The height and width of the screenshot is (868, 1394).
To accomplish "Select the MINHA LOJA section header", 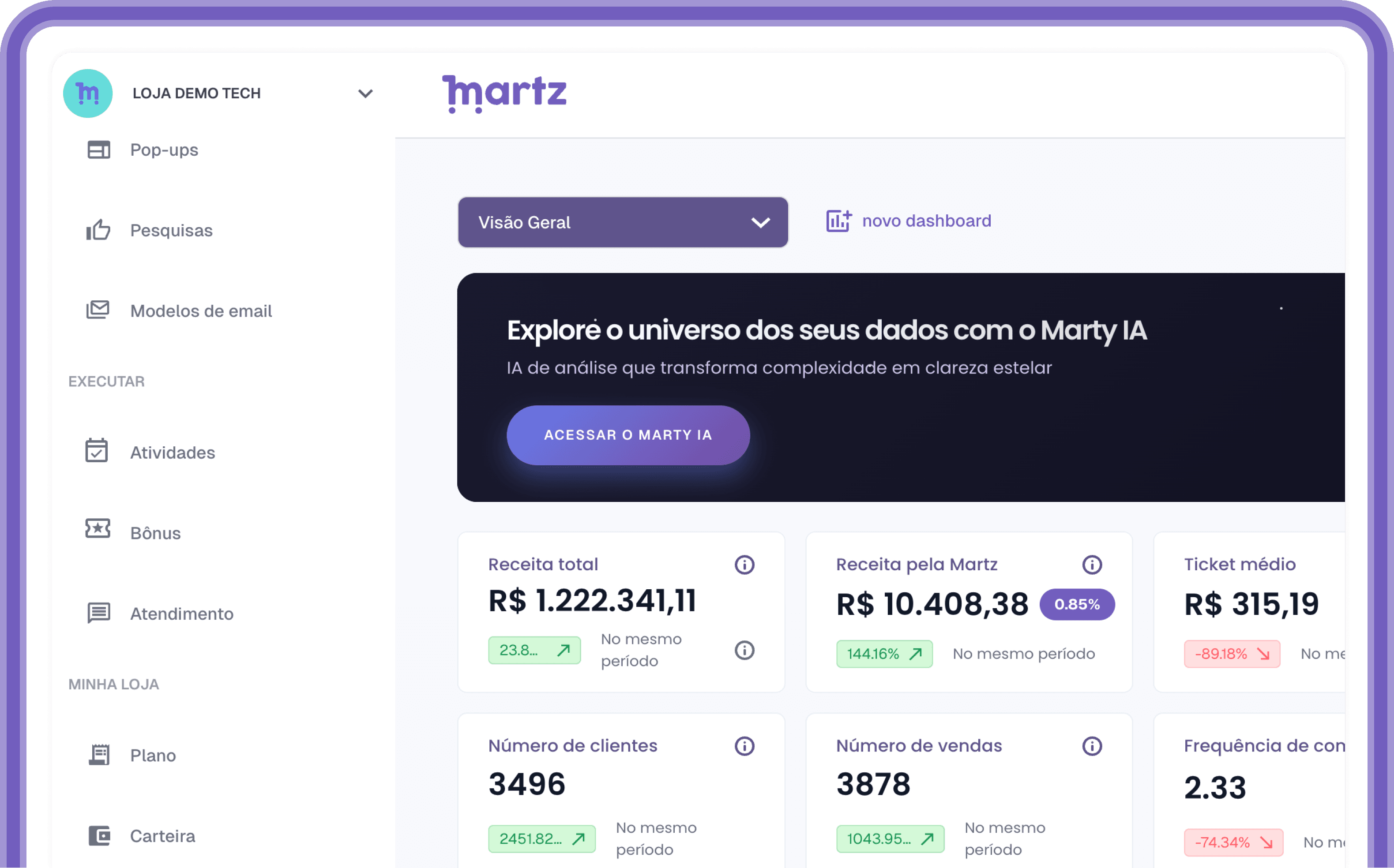I will [114, 684].
